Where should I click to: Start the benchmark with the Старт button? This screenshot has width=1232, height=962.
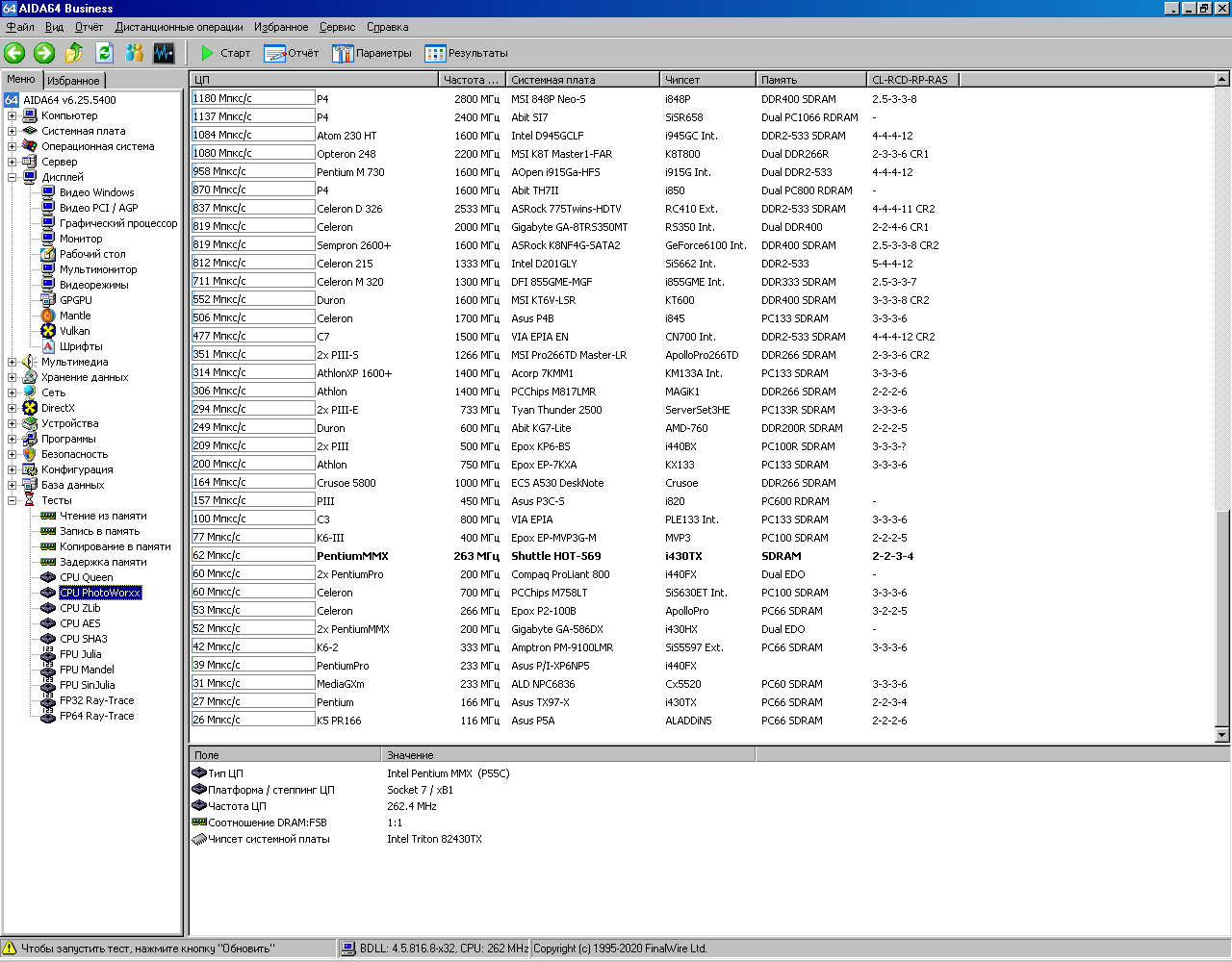[x=225, y=53]
